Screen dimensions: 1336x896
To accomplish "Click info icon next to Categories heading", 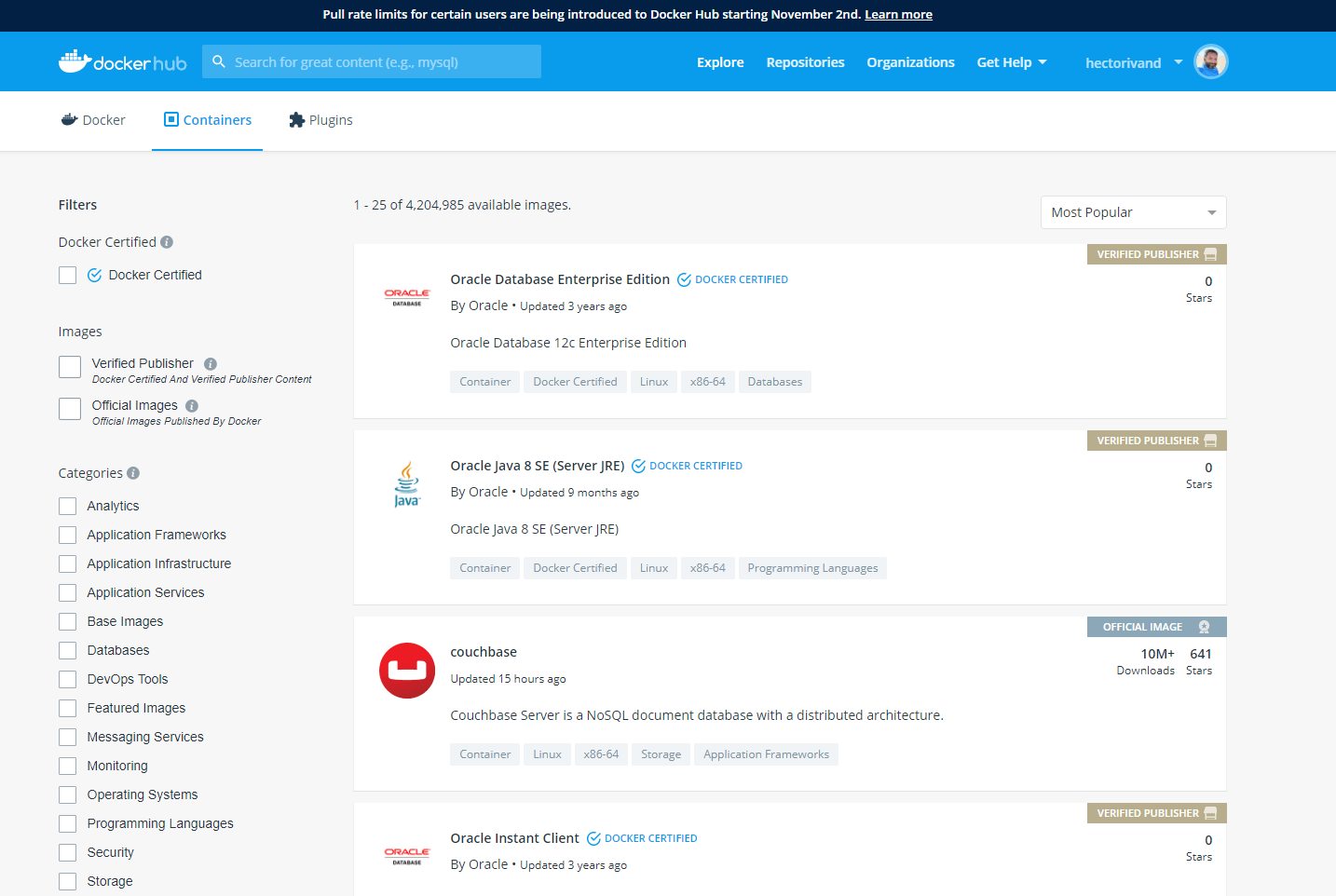I will point(133,473).
